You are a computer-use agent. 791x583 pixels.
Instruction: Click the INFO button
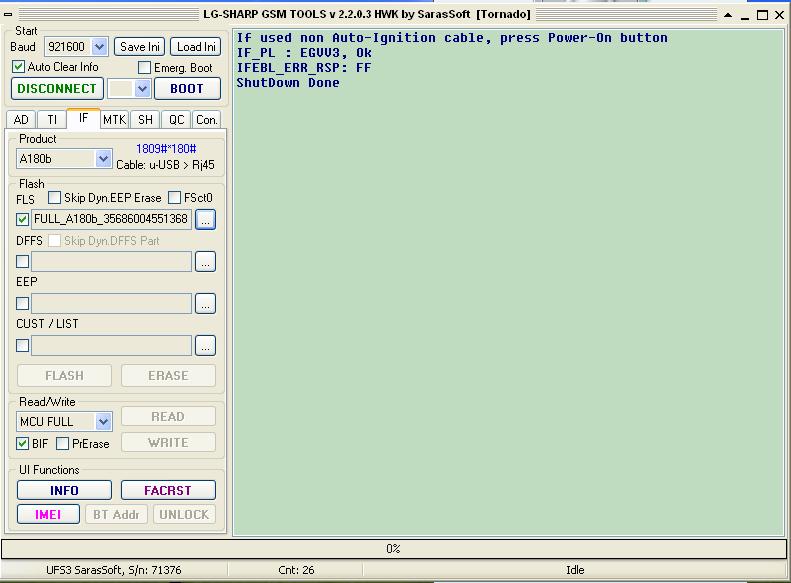coord(65,490)
